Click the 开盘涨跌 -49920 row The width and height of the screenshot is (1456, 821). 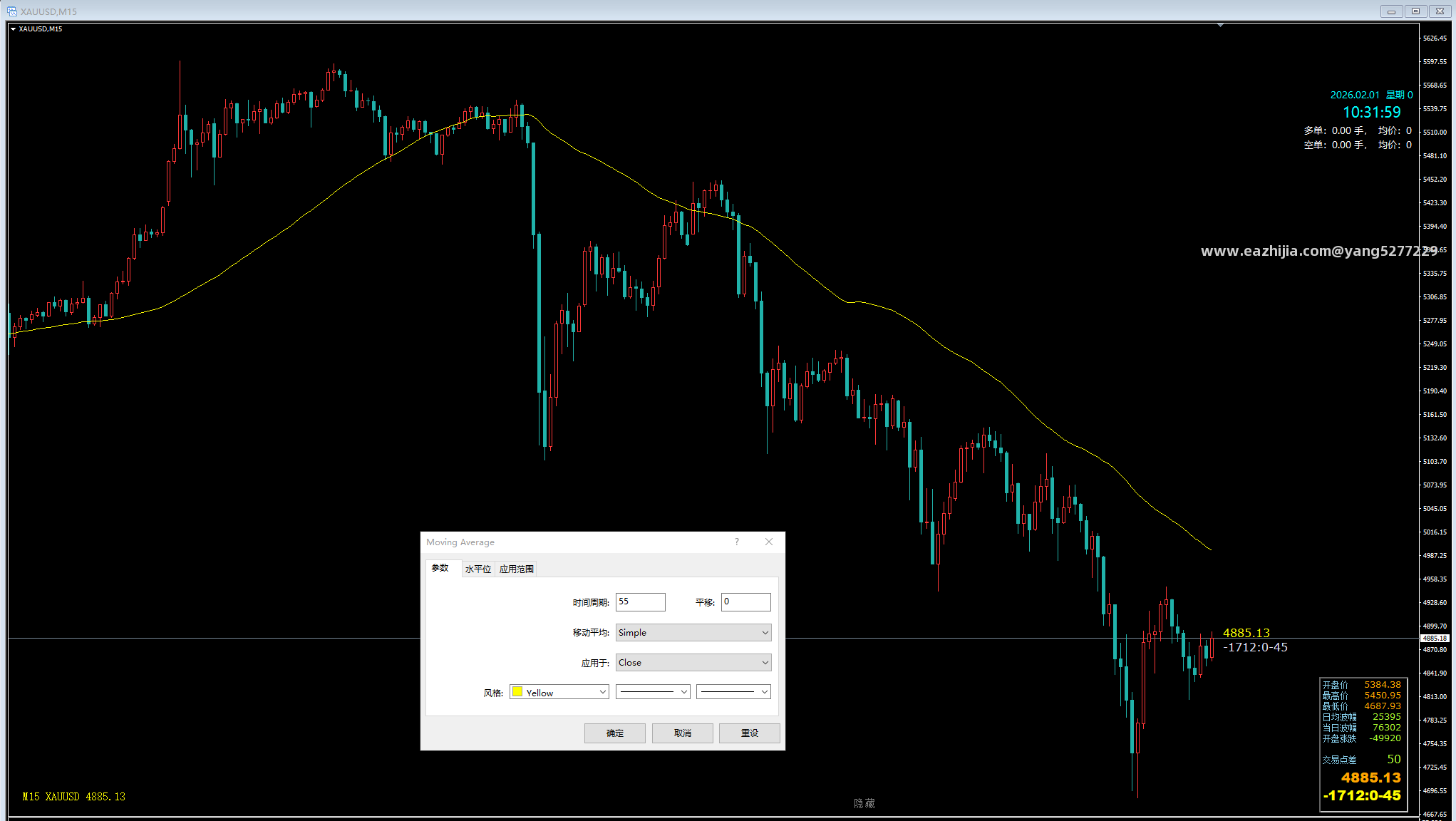point(1361,738)
